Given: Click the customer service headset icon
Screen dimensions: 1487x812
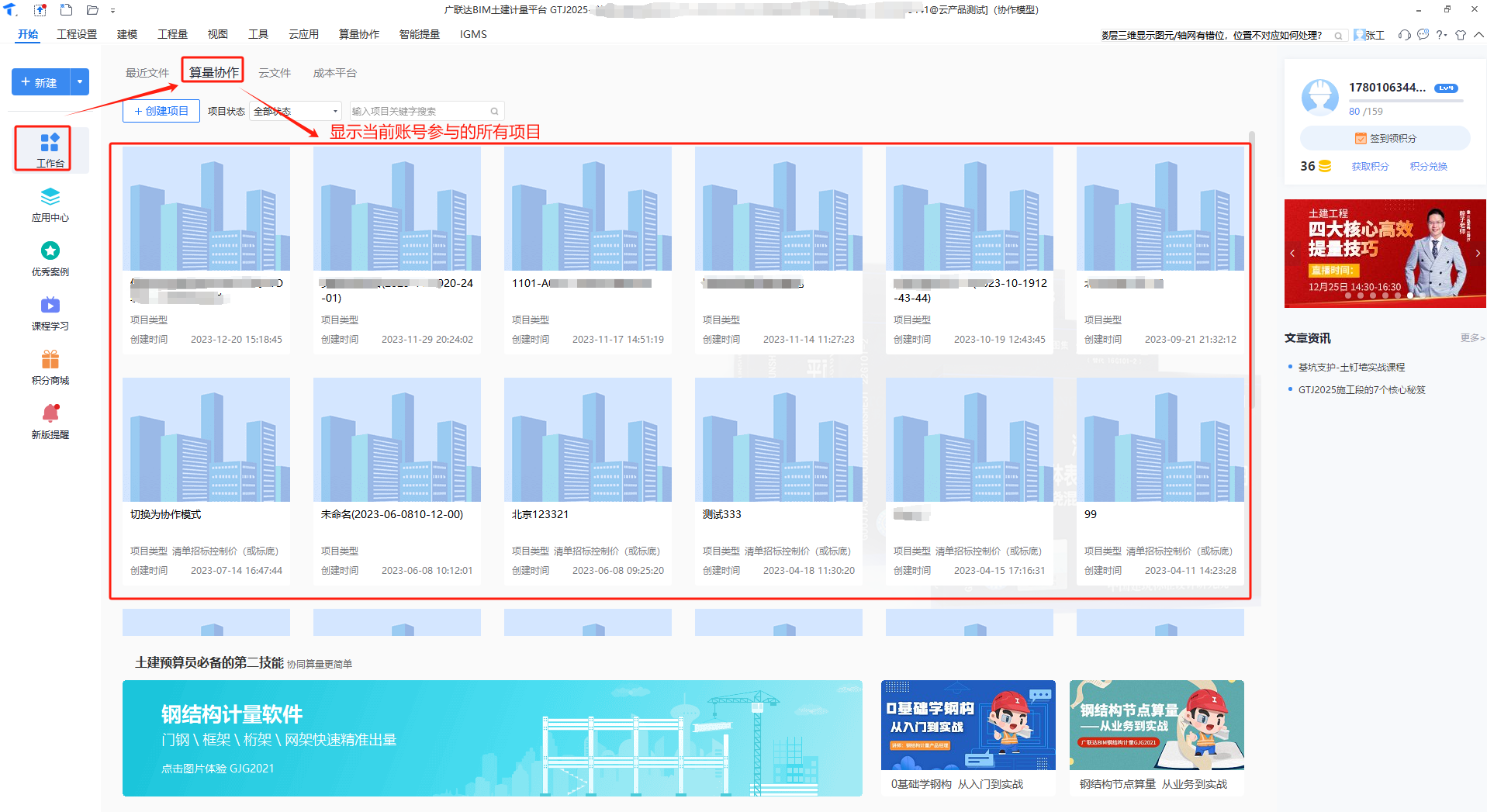Looking at the screenshot, I should (x=1404, y=35).
